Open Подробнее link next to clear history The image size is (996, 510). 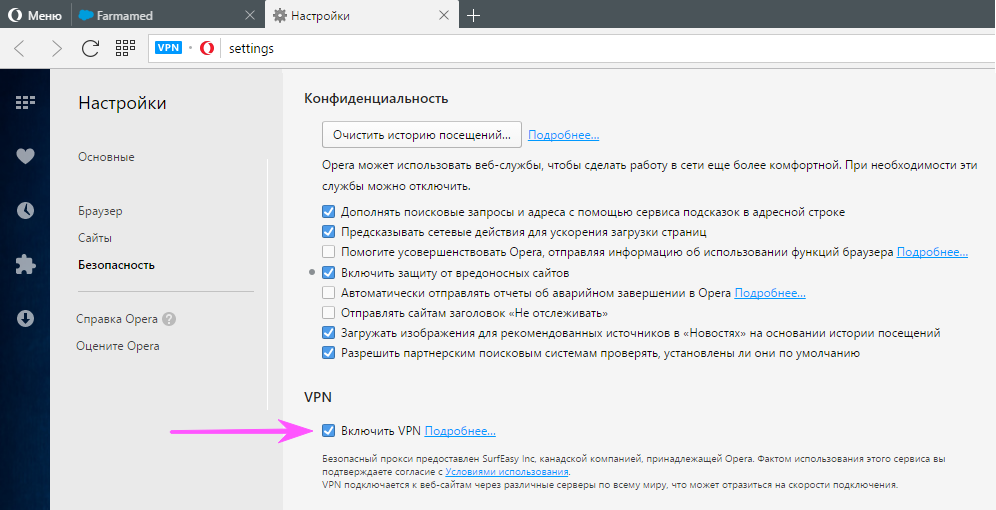coord(563,135)
